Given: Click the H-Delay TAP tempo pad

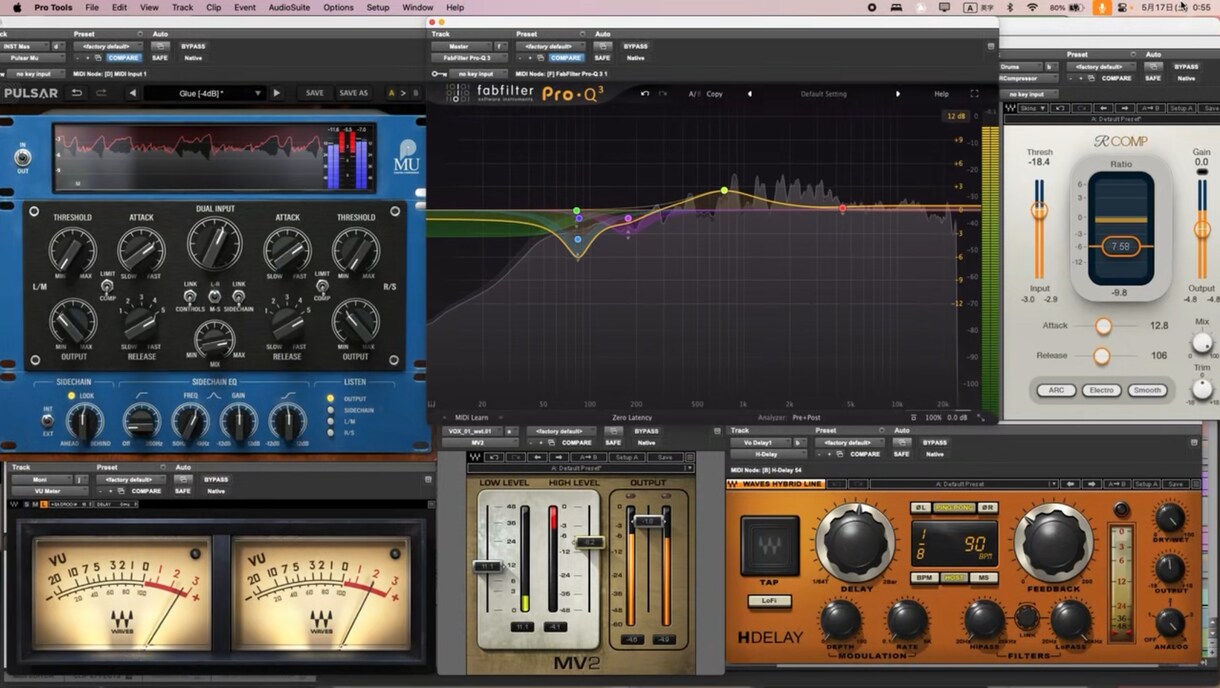Looking at the screenshot, I should coord(770,546).
